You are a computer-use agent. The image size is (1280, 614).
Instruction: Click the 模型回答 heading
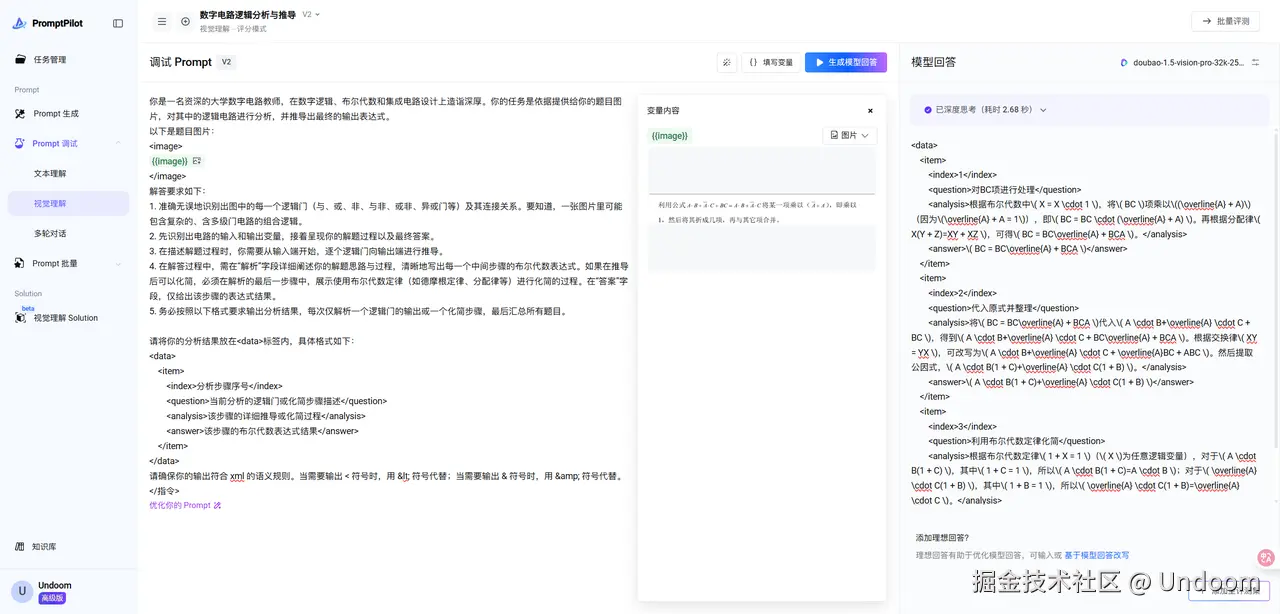coord(933,62)
